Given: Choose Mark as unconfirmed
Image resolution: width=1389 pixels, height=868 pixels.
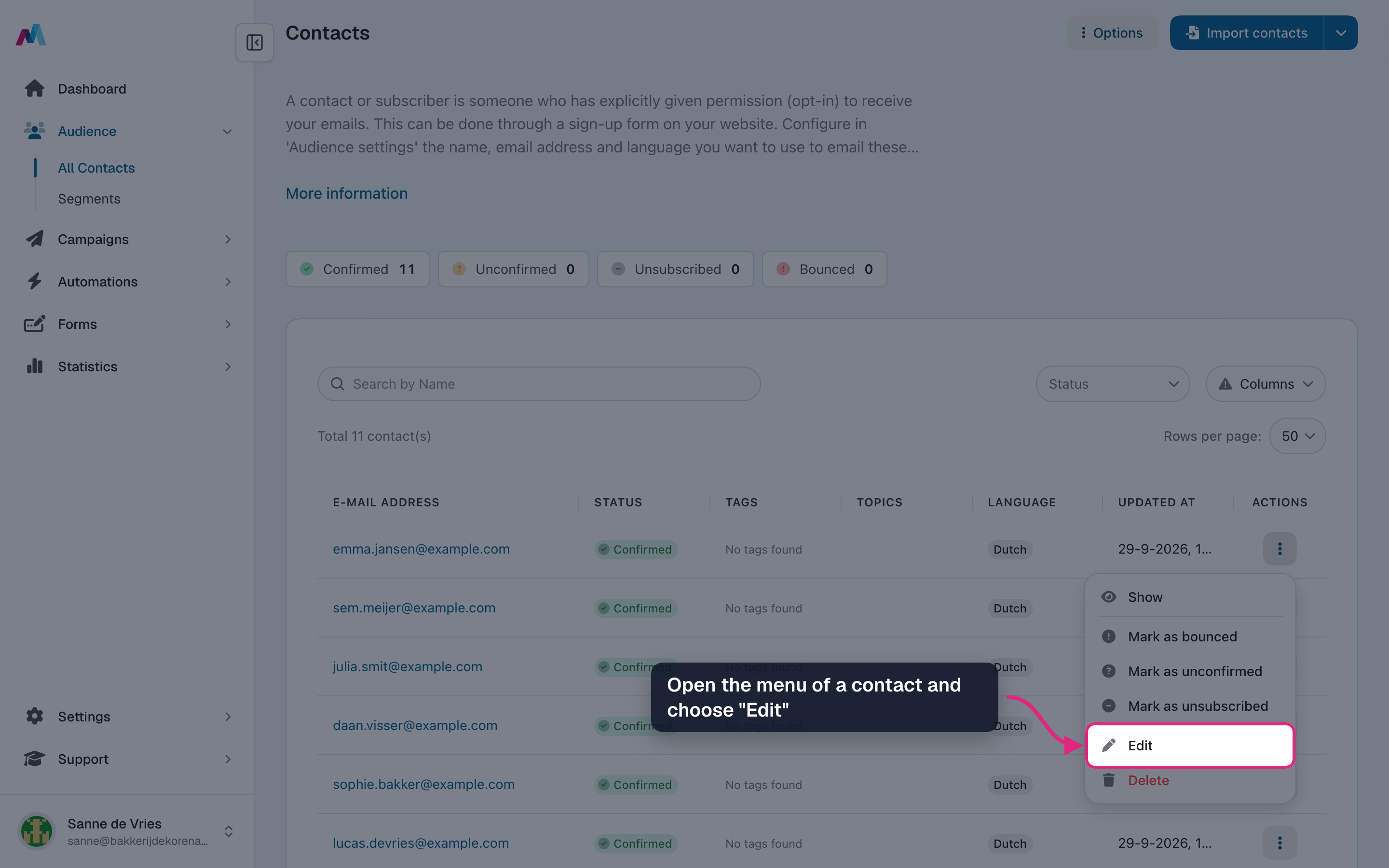Looking at the screenshot, I should (1190, 671).
